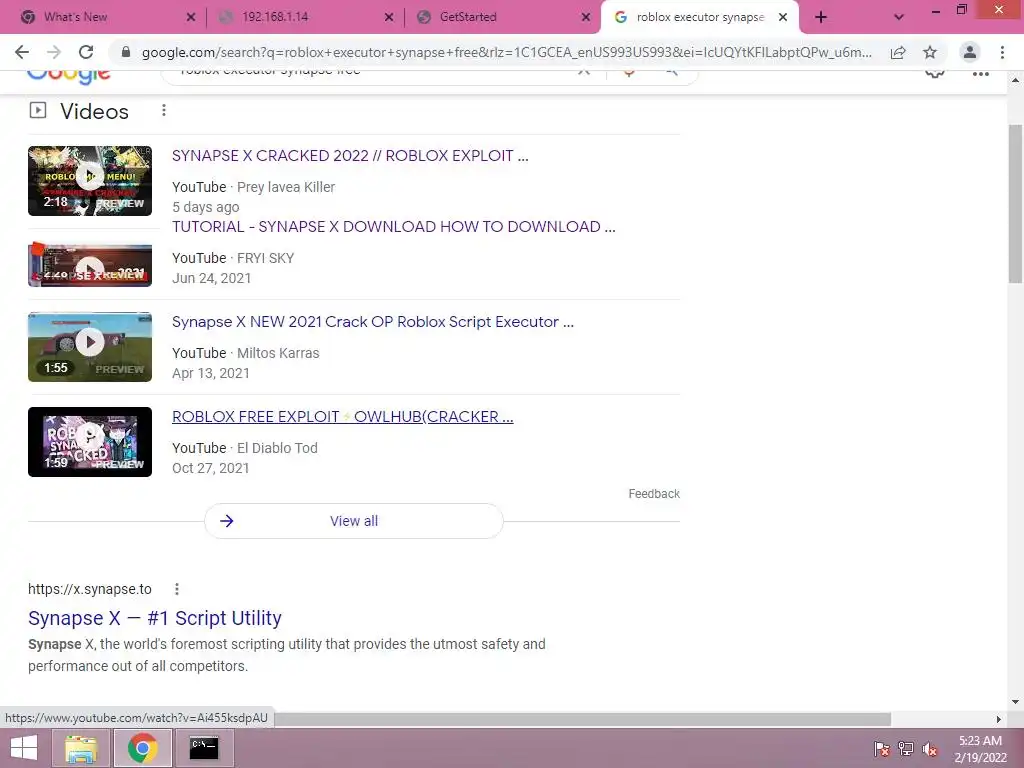The width and height of the screenshot is (1024, 768).
Task: Close the roblox executor synapse tab
Action: pyautogui.click(x=783, y=17)
